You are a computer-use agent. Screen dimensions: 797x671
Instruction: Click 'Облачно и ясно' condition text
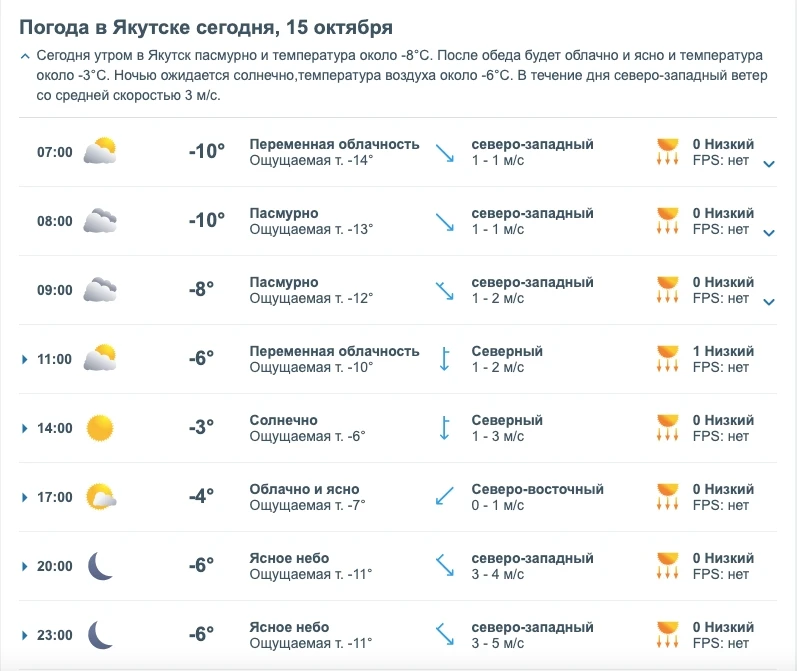click(x=304, y=489)
